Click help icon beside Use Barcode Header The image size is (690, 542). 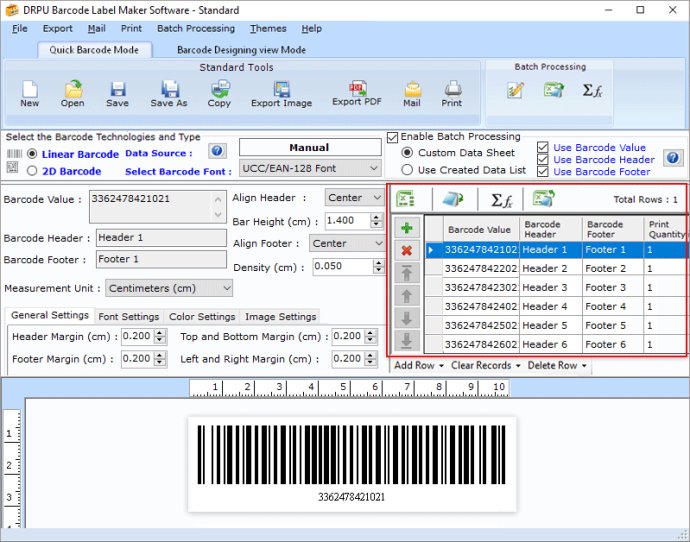pos(672,157)
